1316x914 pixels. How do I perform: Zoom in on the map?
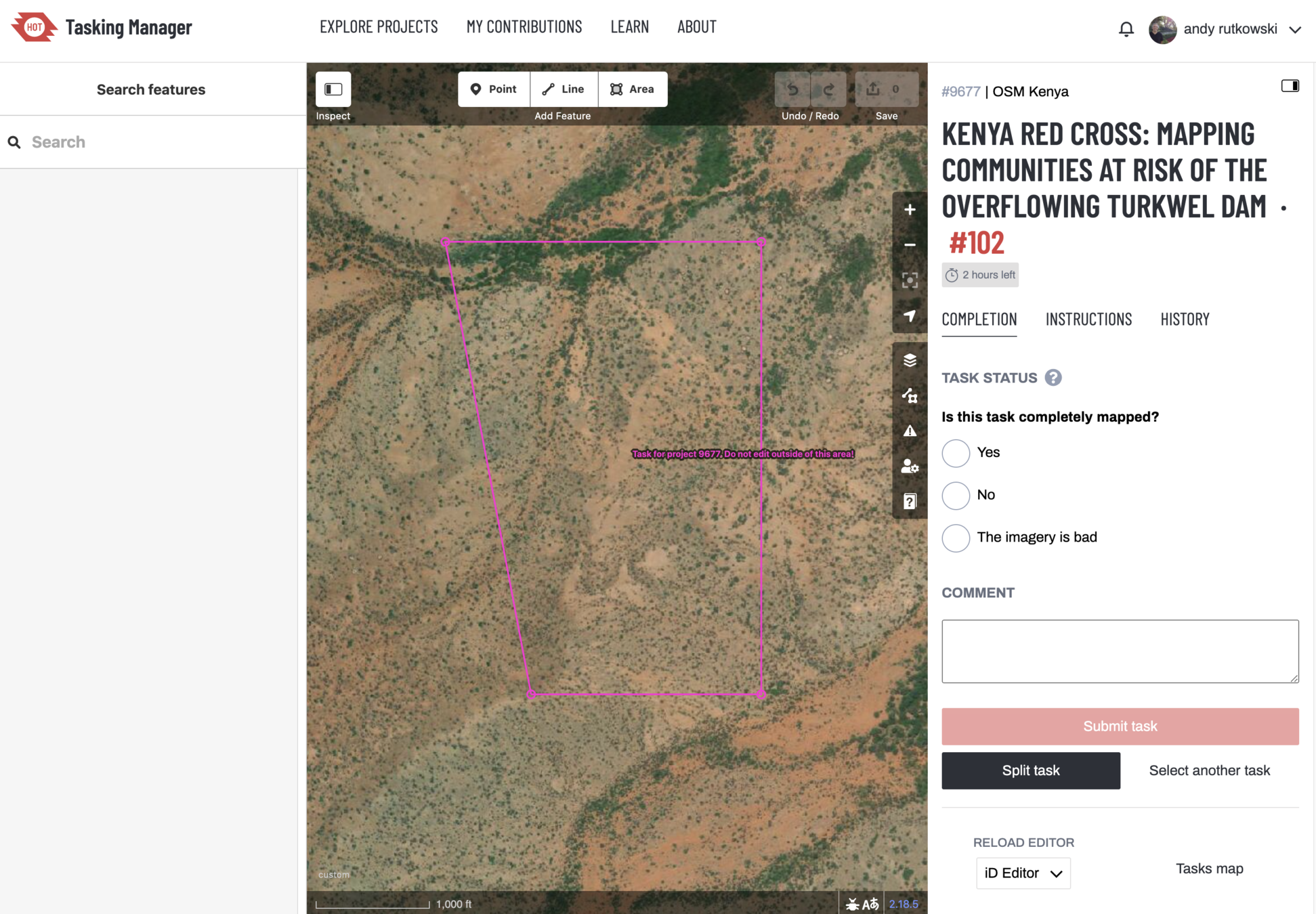point(910,210)
